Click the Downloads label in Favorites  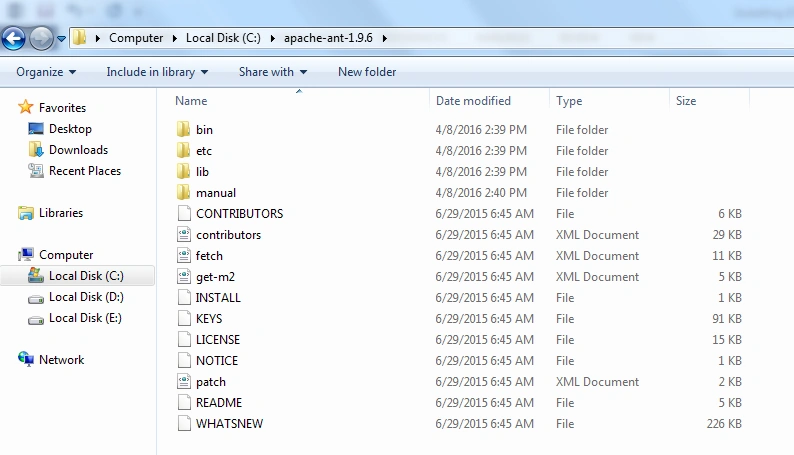(x=78, y=150)
